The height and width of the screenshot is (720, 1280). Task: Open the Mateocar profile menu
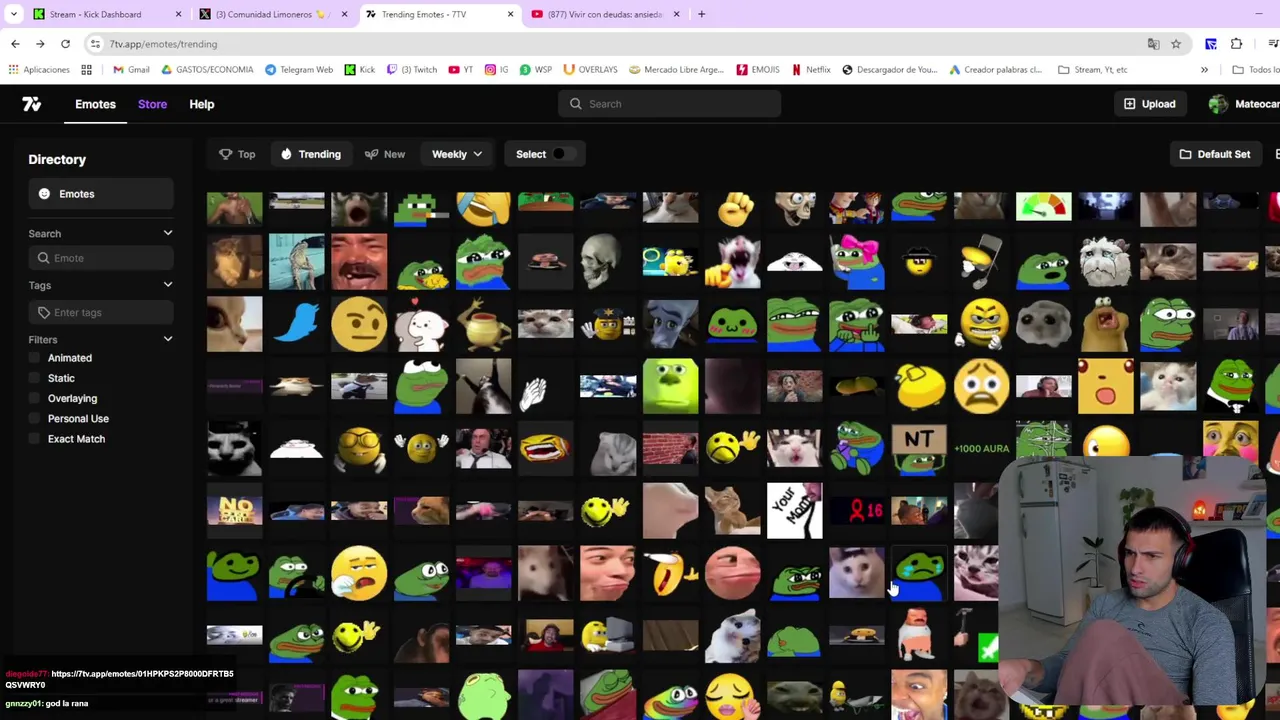pyautogui.click(x=1244, y=104)
